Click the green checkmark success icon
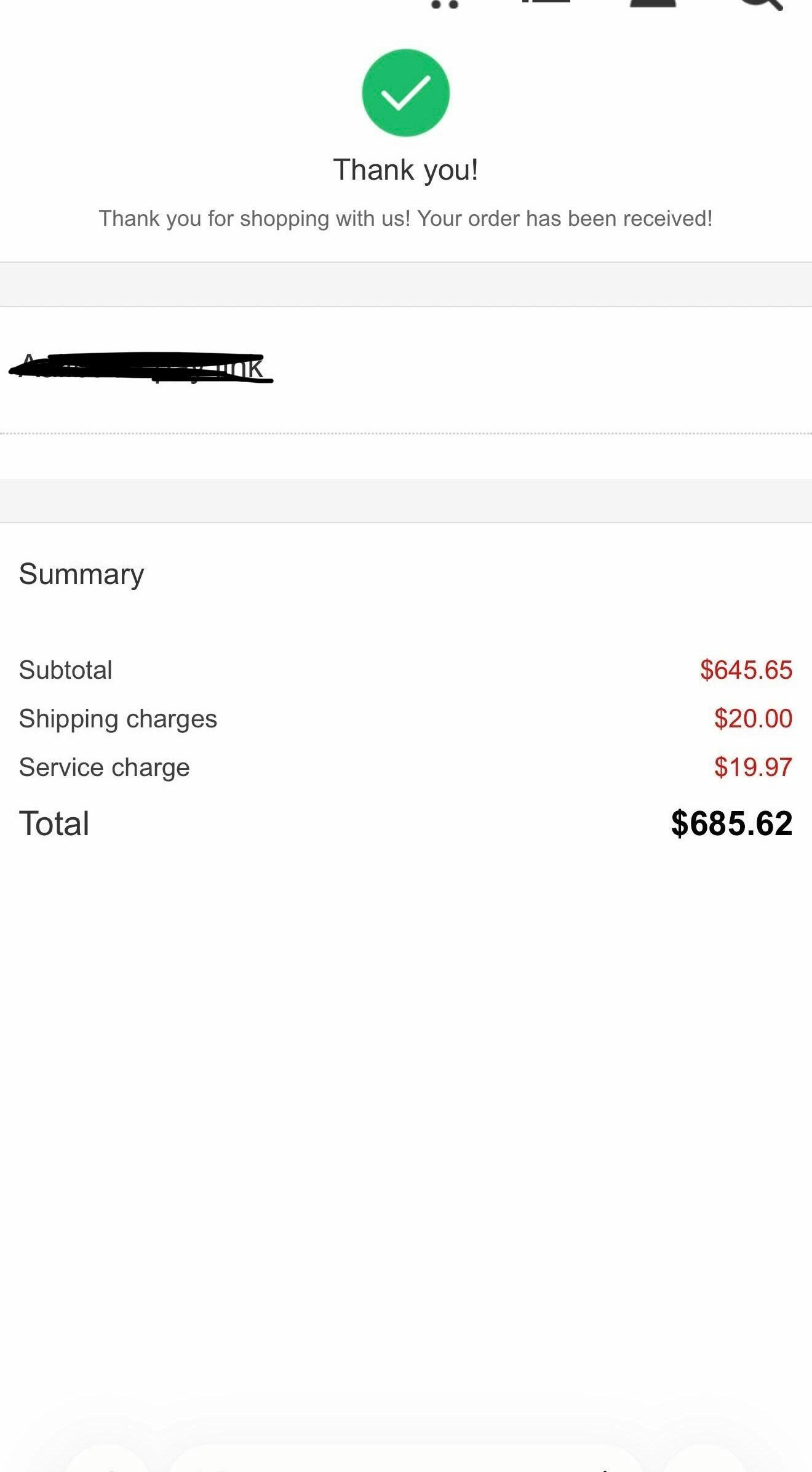This screenshot has width=812, height=1472. click(406, 93)
